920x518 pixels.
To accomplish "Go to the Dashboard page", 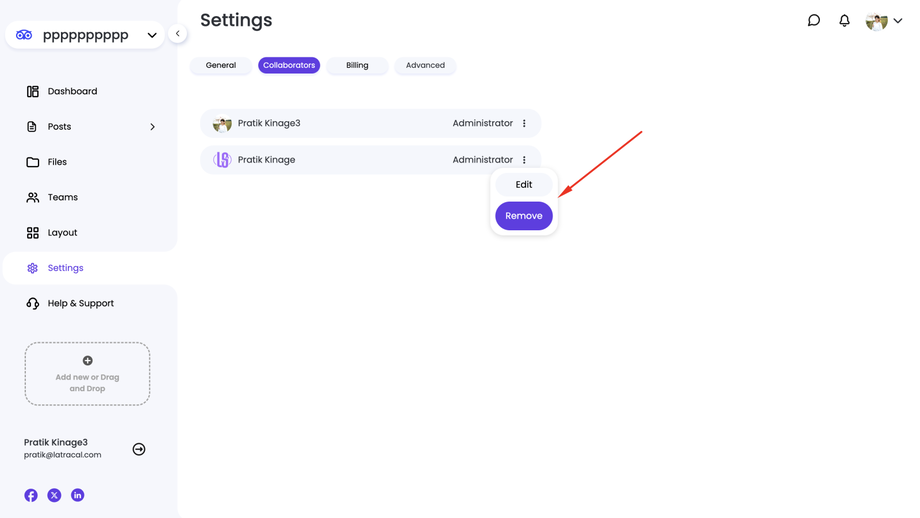I will [x=72, y=91].
